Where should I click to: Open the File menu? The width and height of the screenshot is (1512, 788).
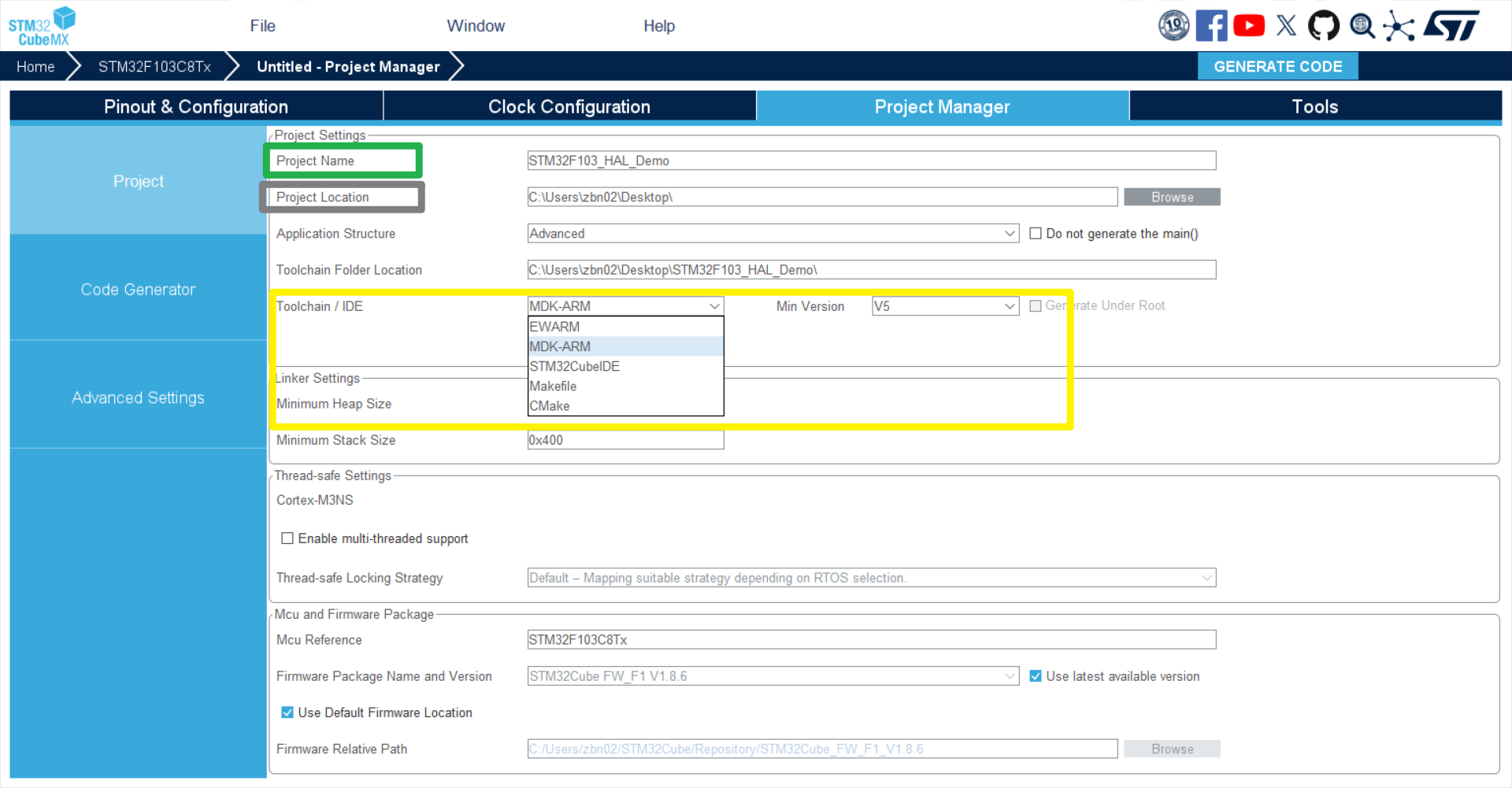tap(262, 26)
